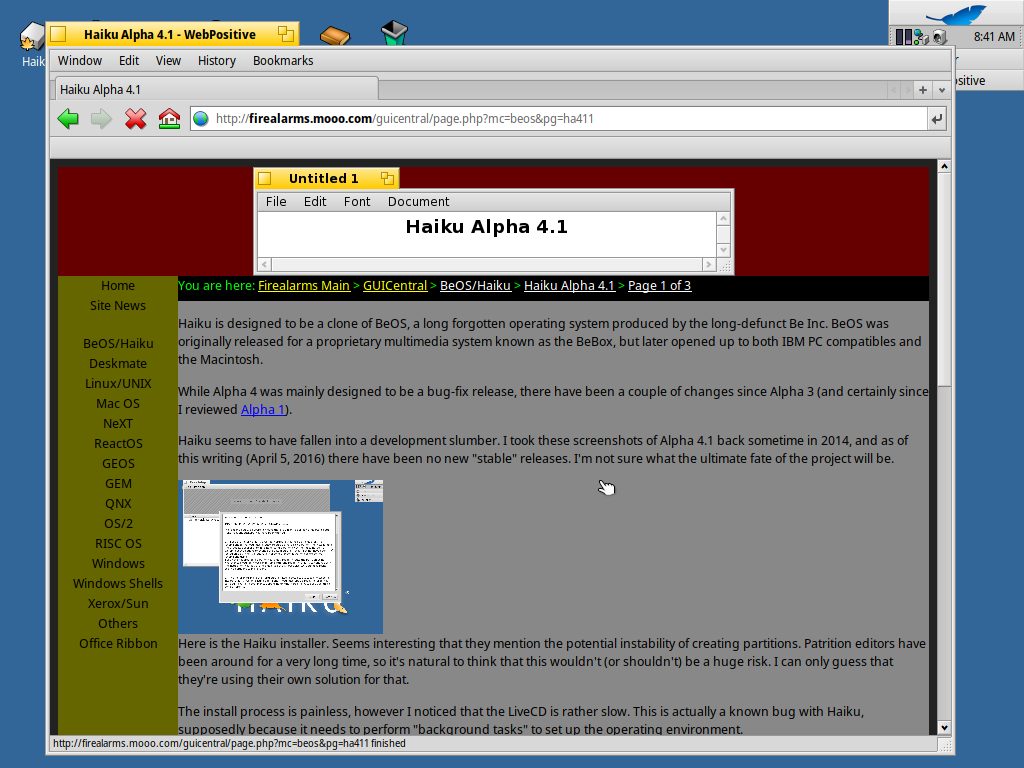Open the Edit menu in WebPositive
The image size is (1024, 768).
pyautogui.click(x=129, y=61)
